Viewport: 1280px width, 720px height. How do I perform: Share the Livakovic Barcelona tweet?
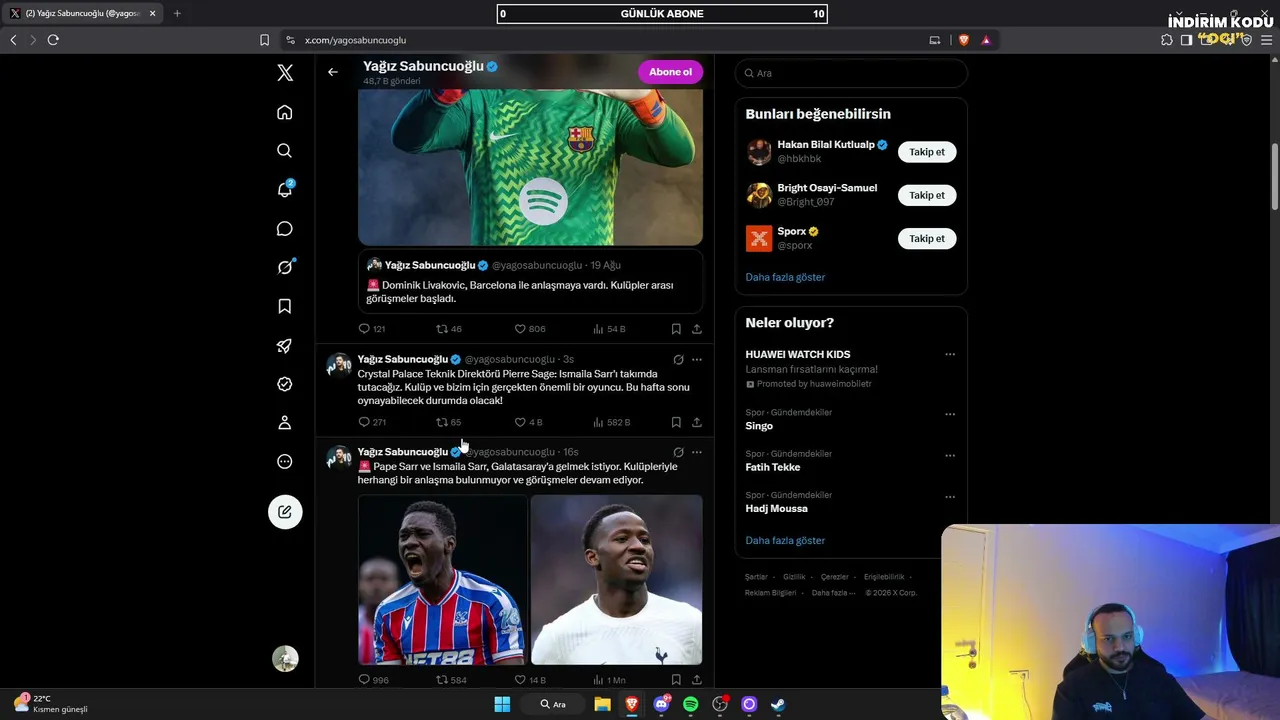[697, 329]
